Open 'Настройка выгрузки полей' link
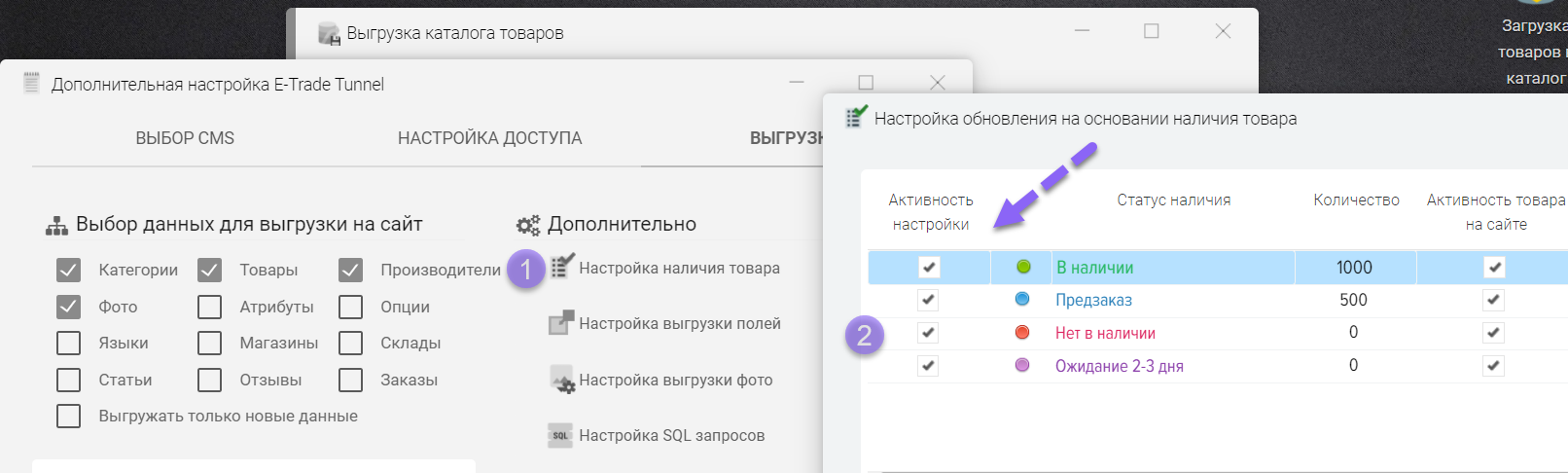 (679, 323)
